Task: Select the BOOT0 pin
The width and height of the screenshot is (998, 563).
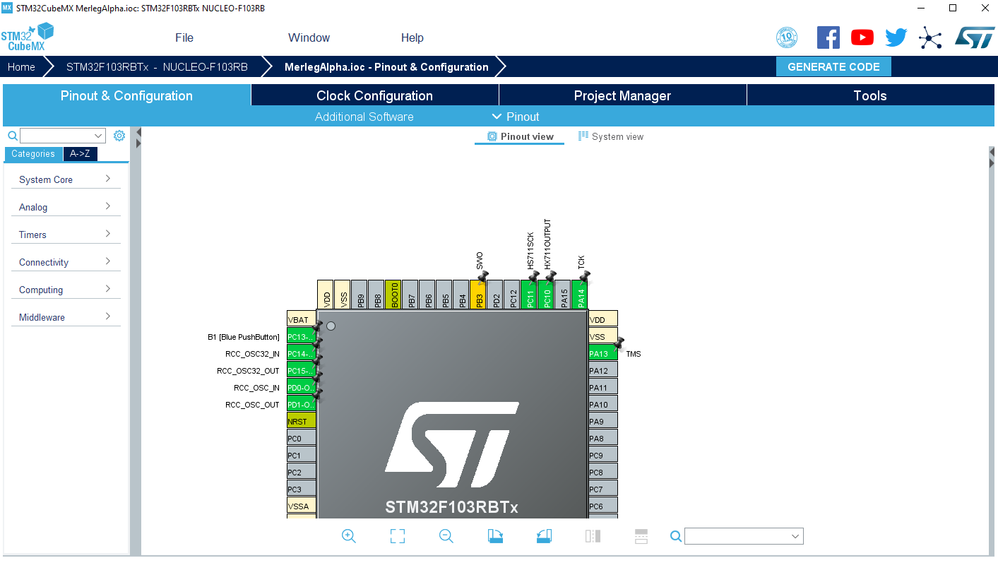Action: point(393,295)
